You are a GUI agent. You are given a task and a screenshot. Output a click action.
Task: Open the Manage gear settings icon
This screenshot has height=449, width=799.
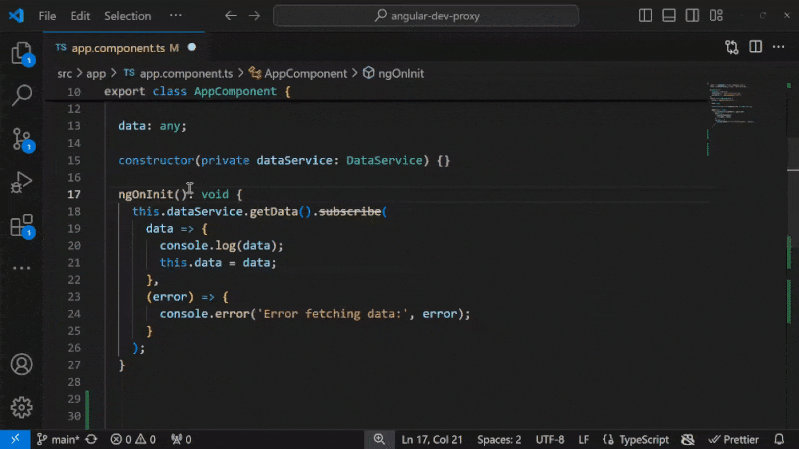tap(21, 407)
